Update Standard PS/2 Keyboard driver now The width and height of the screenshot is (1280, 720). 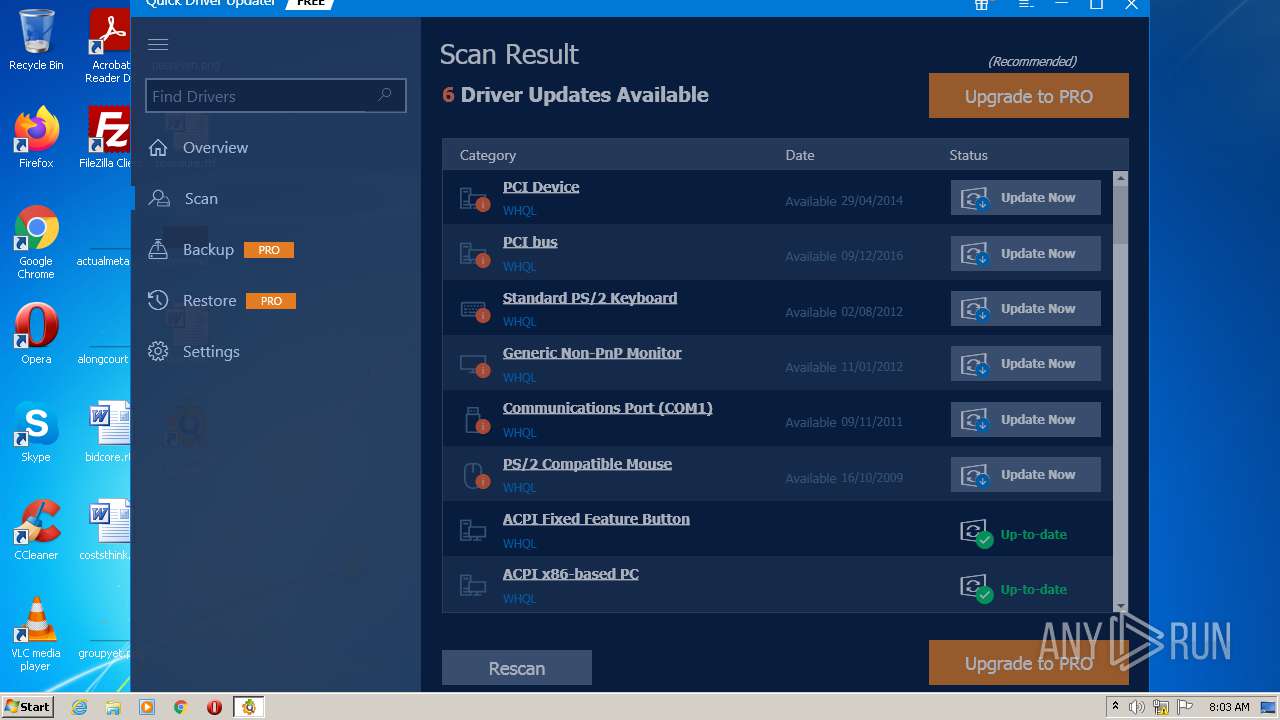pos(1026,308)
